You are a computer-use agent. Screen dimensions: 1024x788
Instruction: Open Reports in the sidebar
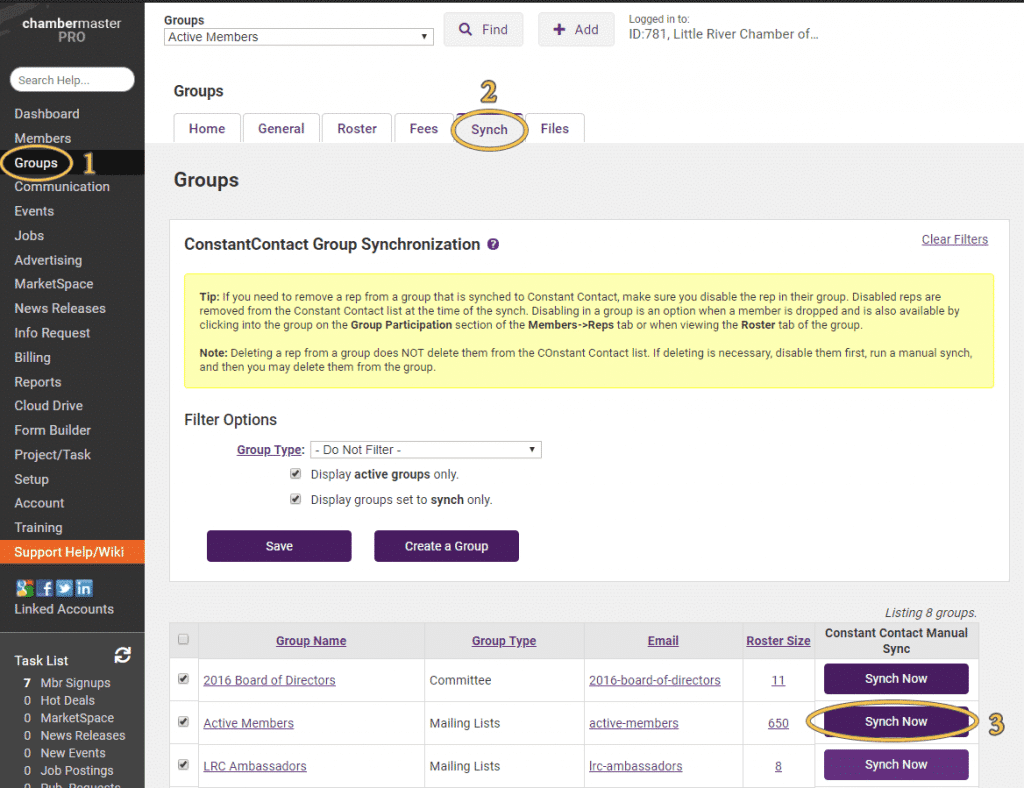(38, 382)
